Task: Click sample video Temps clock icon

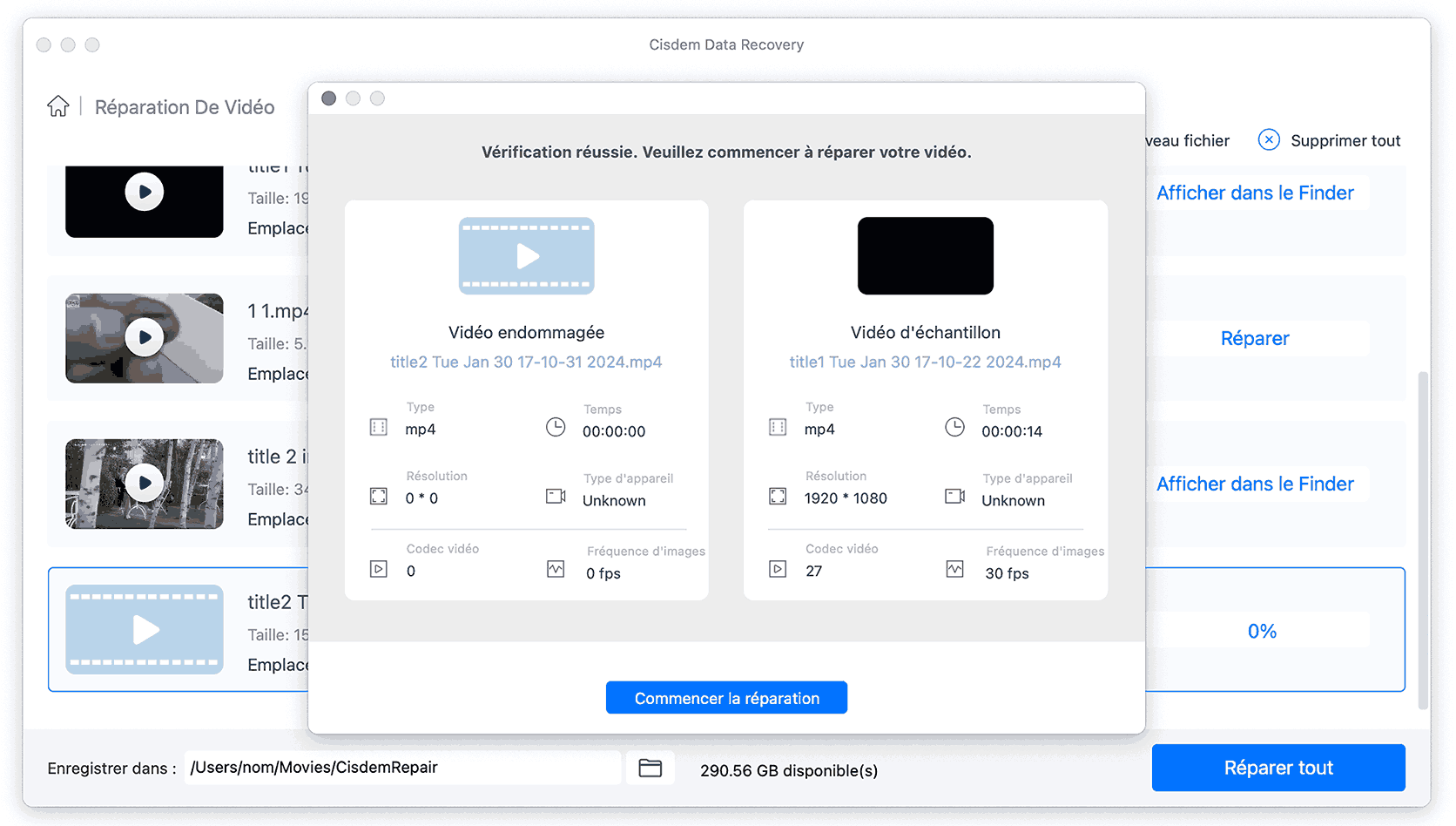Action: pyautogui.click(x=955, y=427)
